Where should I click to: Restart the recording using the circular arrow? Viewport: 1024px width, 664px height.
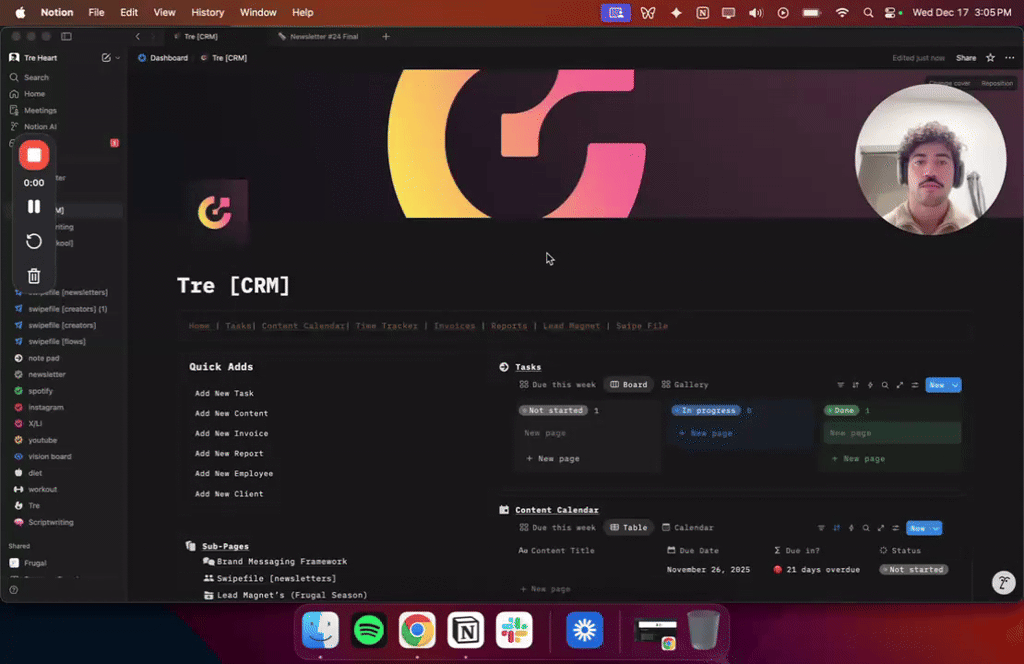33,241
